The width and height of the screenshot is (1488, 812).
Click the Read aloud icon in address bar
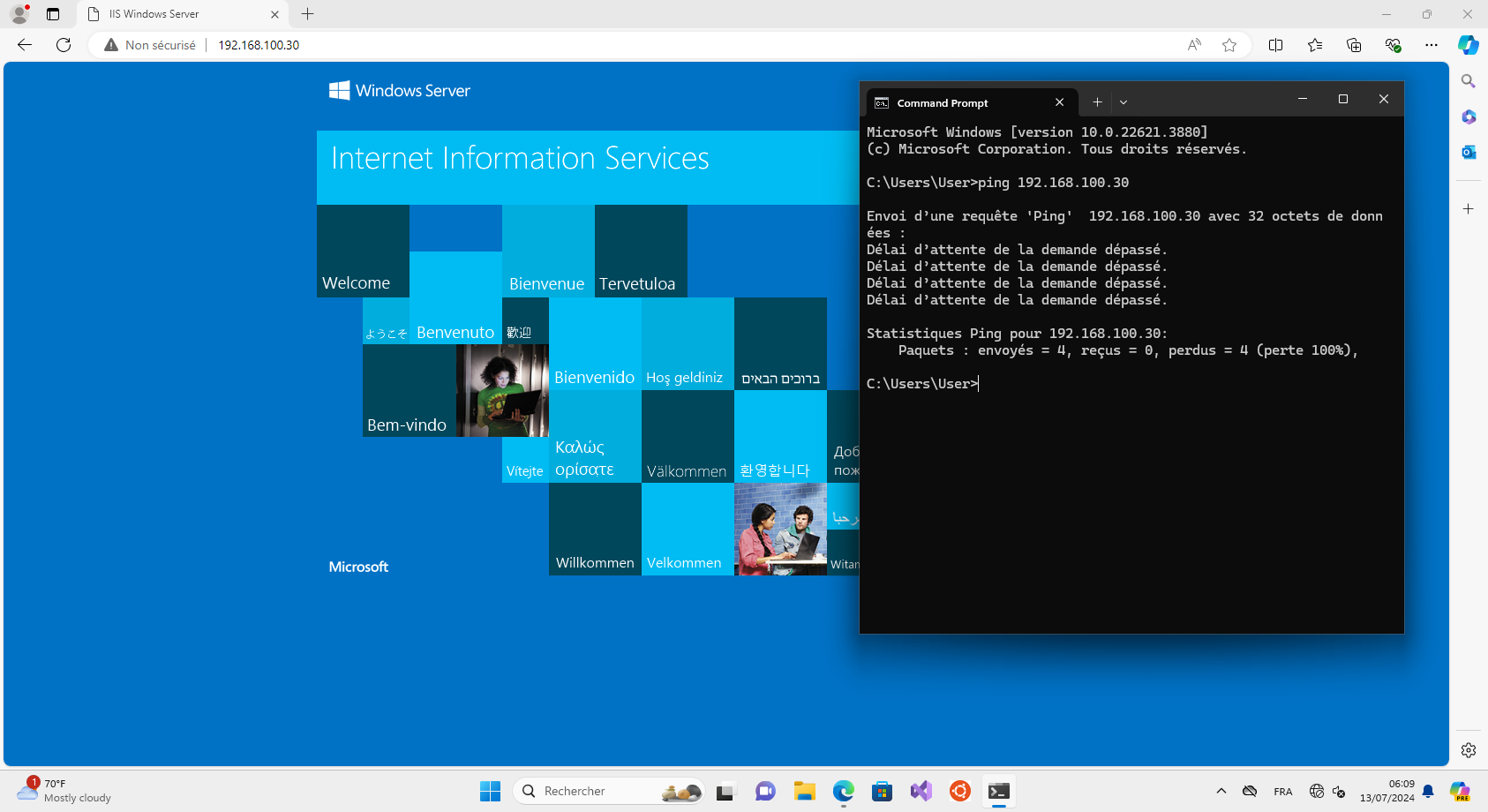point(1194,45)
